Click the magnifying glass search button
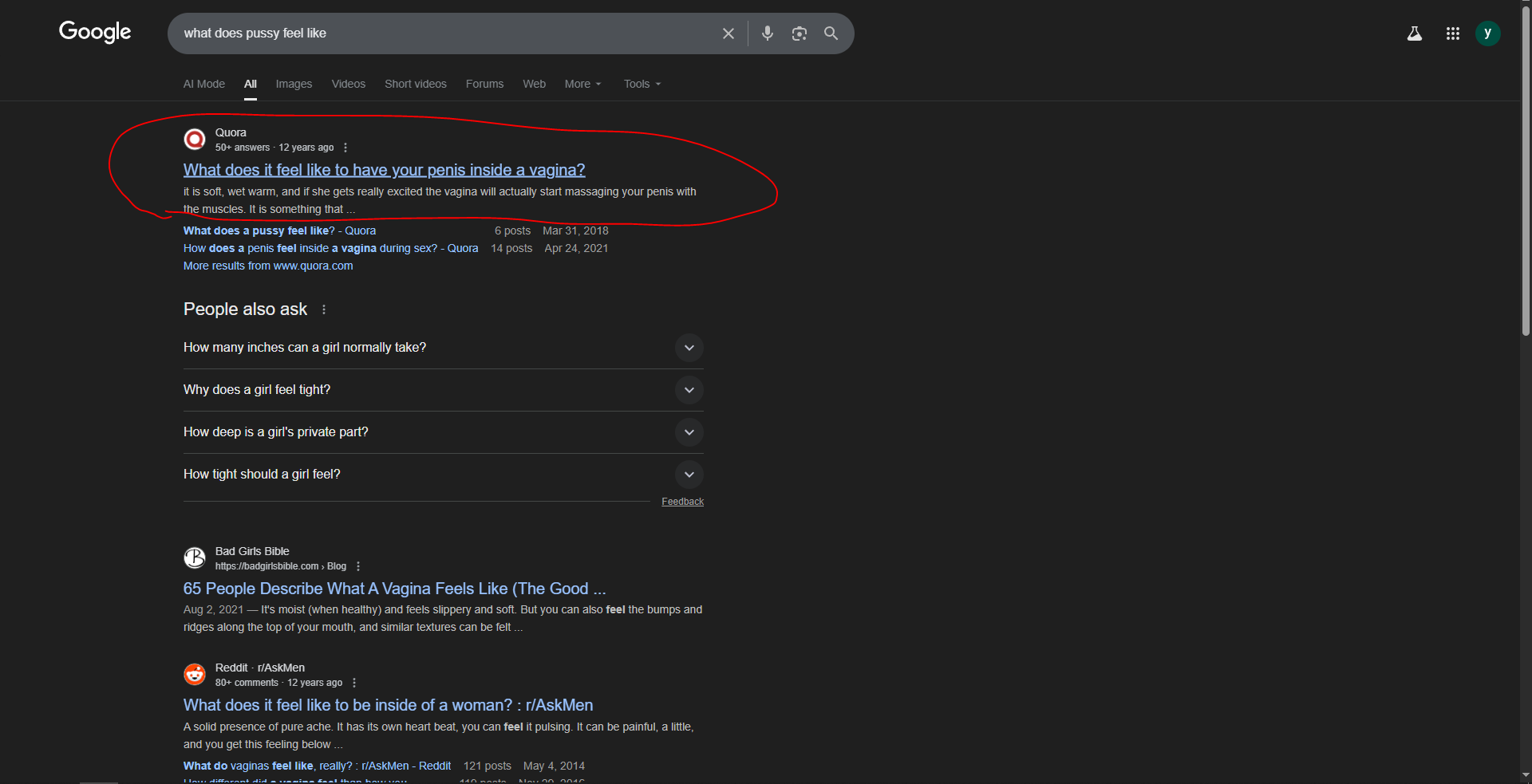Screen dimensions: 1532x784 [831, 33]
